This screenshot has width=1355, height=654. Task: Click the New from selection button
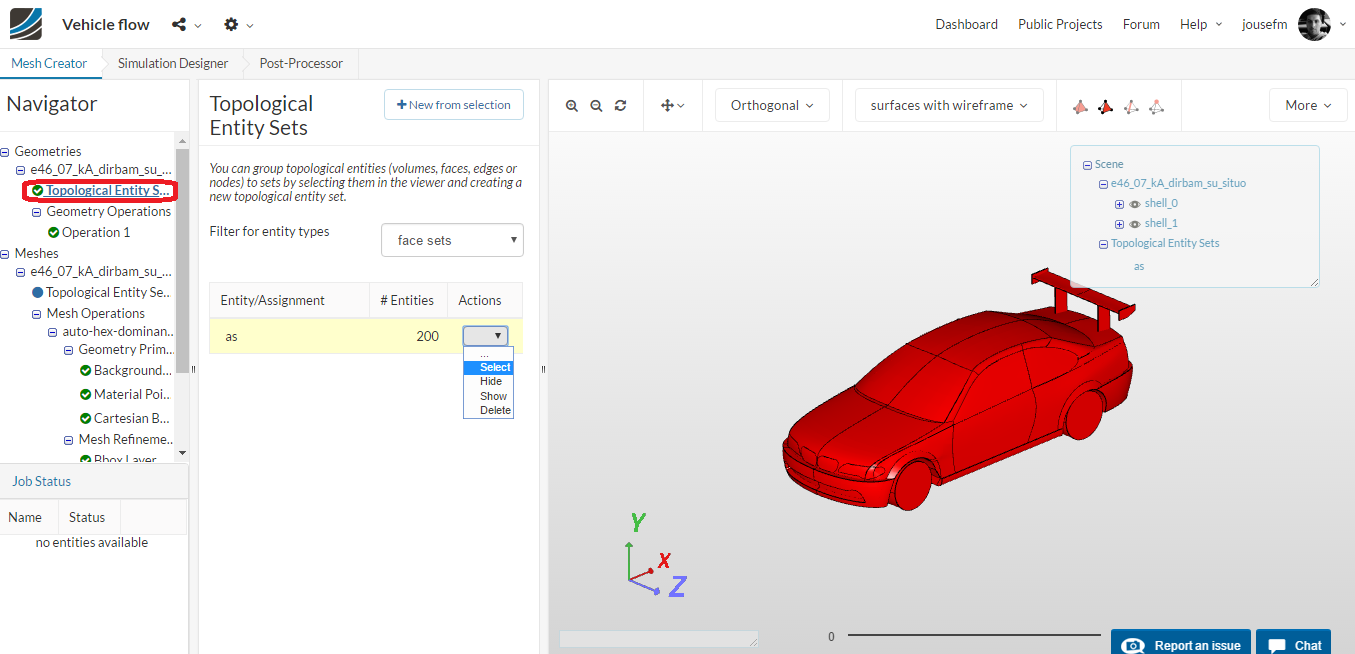point(453,105)
